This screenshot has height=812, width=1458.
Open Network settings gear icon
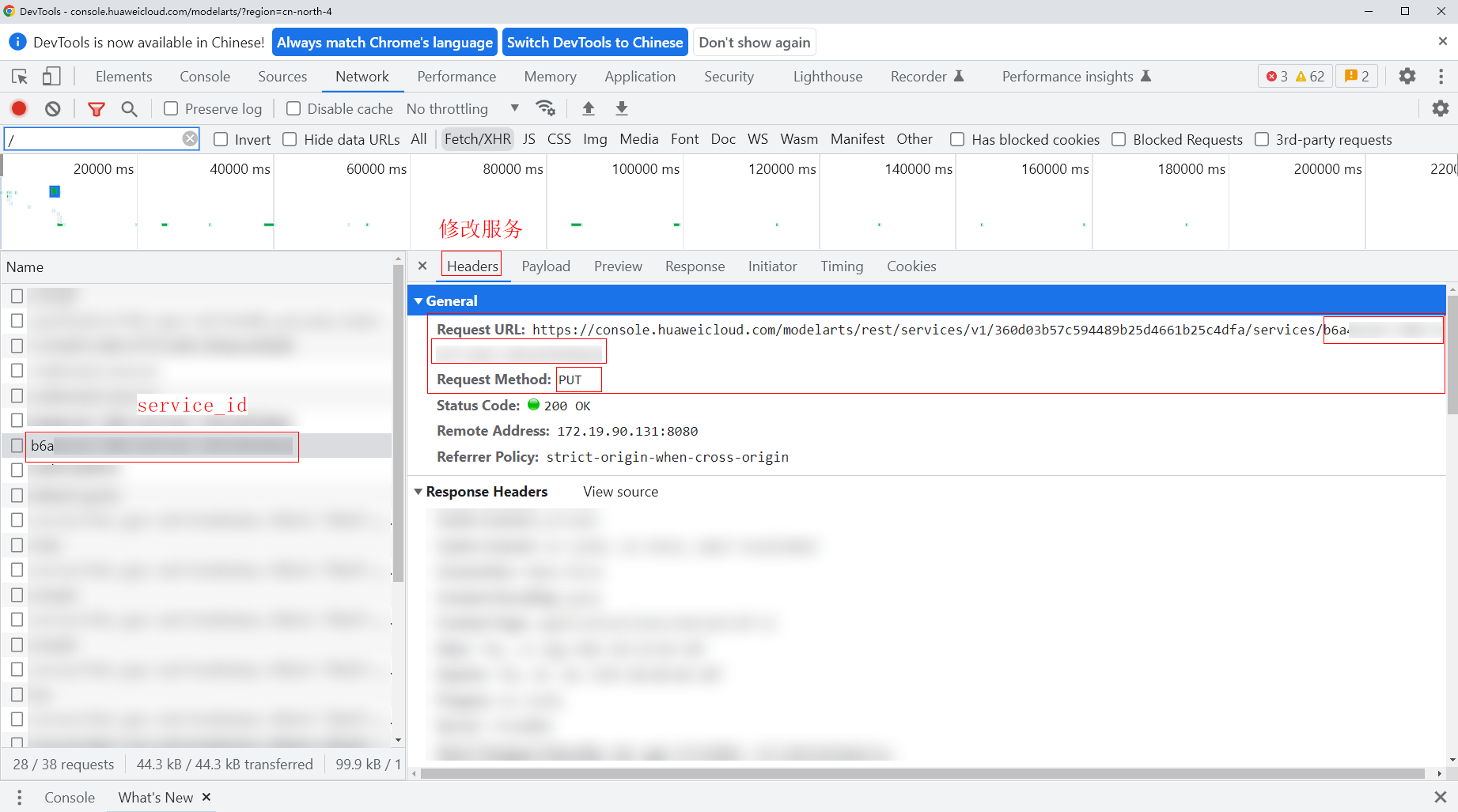1441,108
